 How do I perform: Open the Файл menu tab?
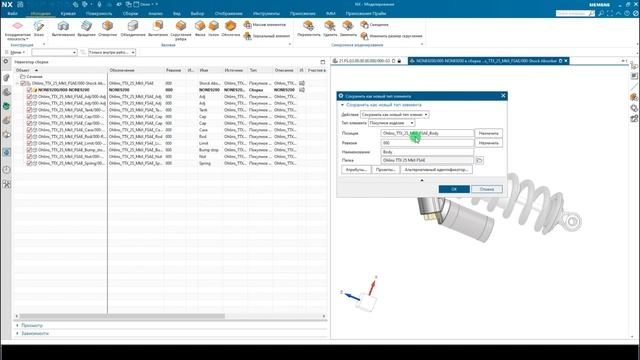(x=12, y=13)
